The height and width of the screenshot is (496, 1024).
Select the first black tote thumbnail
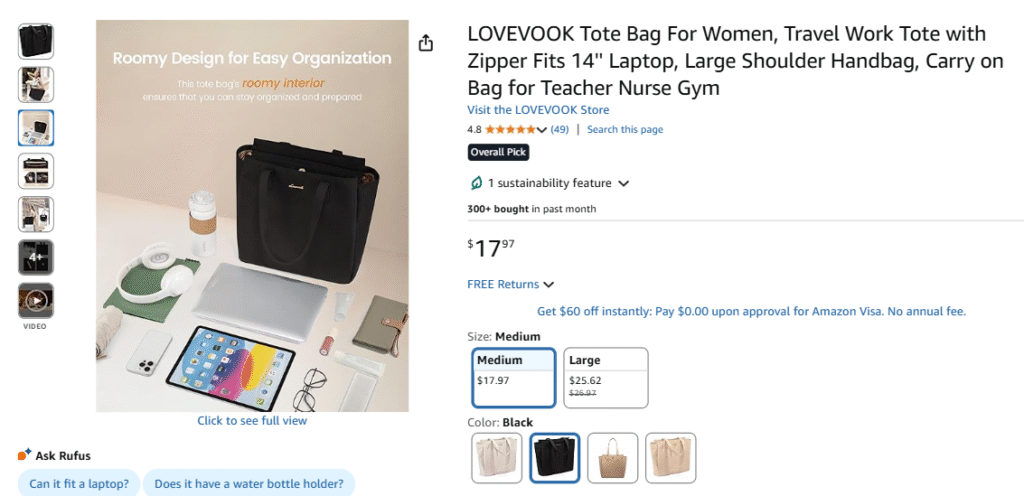click(36, 41)
